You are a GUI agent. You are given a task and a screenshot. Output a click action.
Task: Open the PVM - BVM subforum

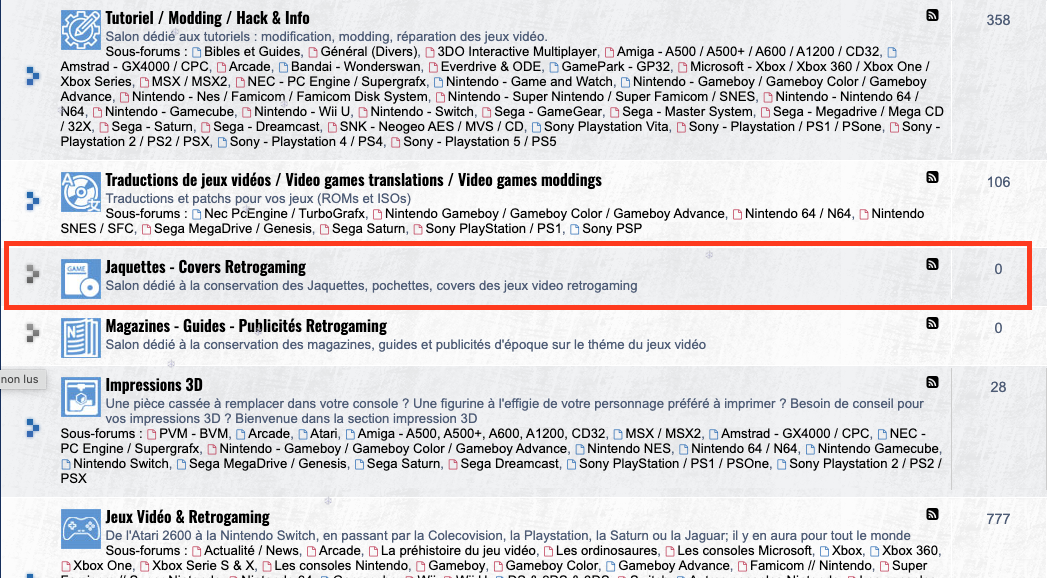[x=194, y=433]
